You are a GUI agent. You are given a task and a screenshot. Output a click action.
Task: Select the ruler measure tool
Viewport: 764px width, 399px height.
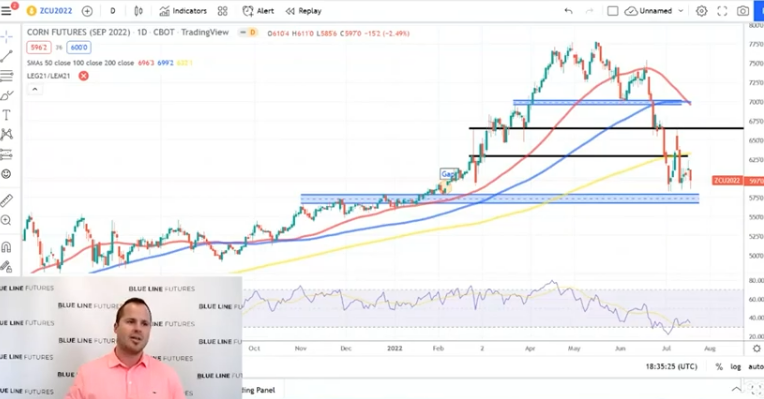pos(6,200)
